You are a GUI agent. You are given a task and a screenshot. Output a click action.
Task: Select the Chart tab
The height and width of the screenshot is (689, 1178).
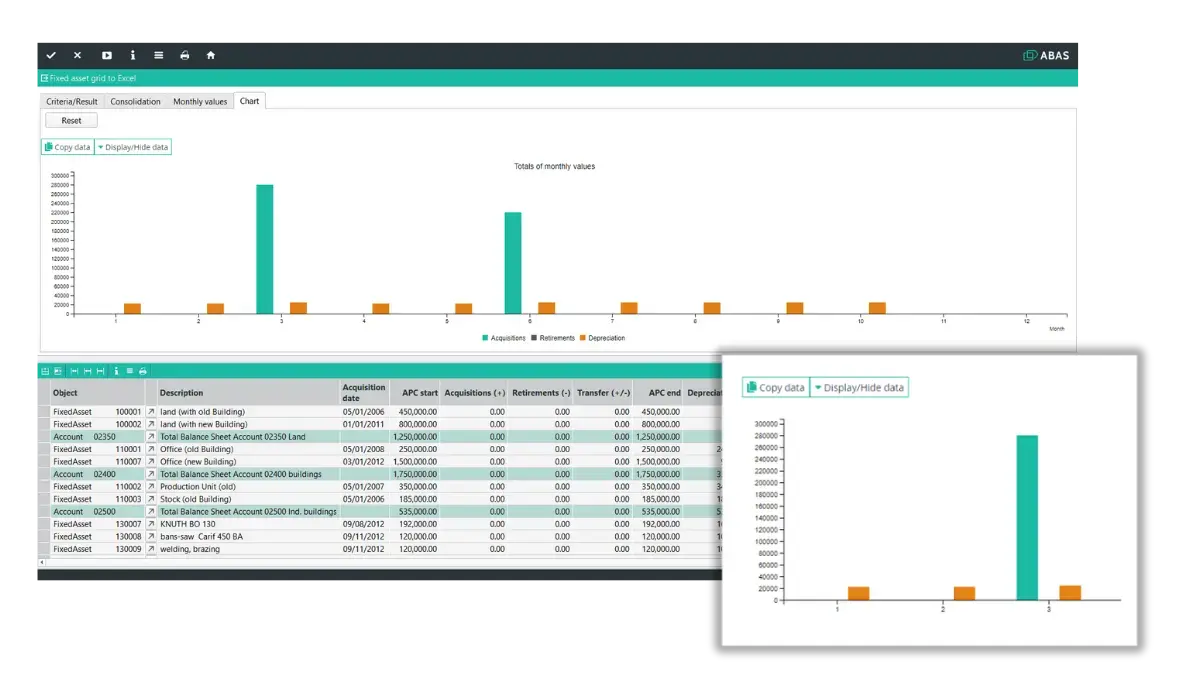coord(249,101)
